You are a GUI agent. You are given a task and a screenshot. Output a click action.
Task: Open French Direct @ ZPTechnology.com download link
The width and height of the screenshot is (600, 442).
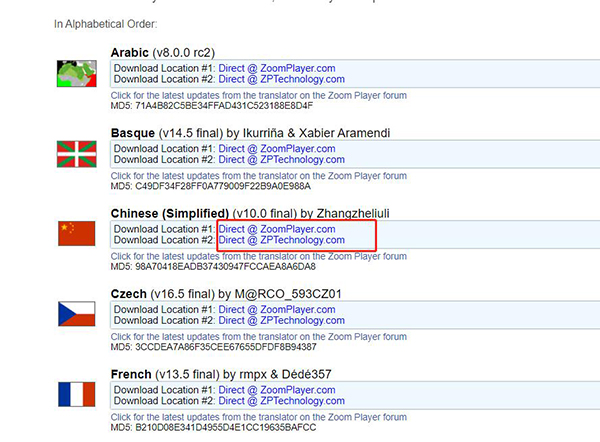click(x=281, y=401)
